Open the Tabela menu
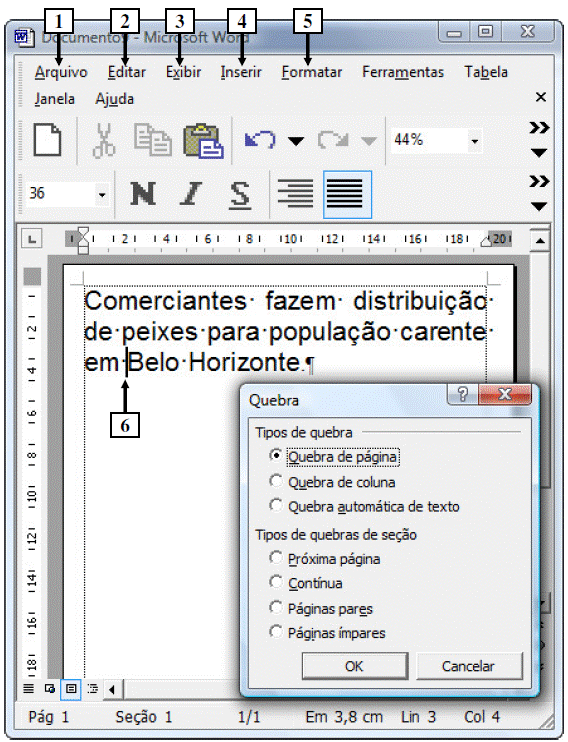This screenshot has width=568, height=742. (x=486, y=72)
